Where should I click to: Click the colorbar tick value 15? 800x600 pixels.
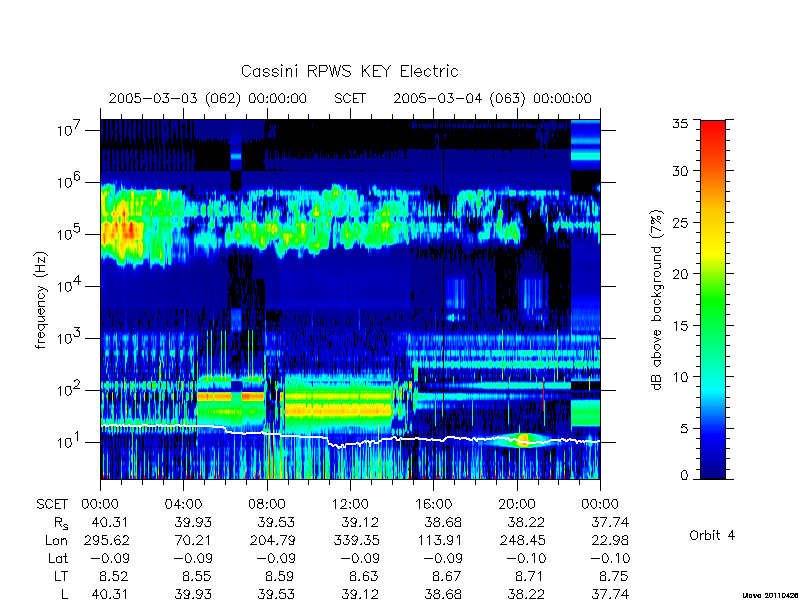click(680, 325)
